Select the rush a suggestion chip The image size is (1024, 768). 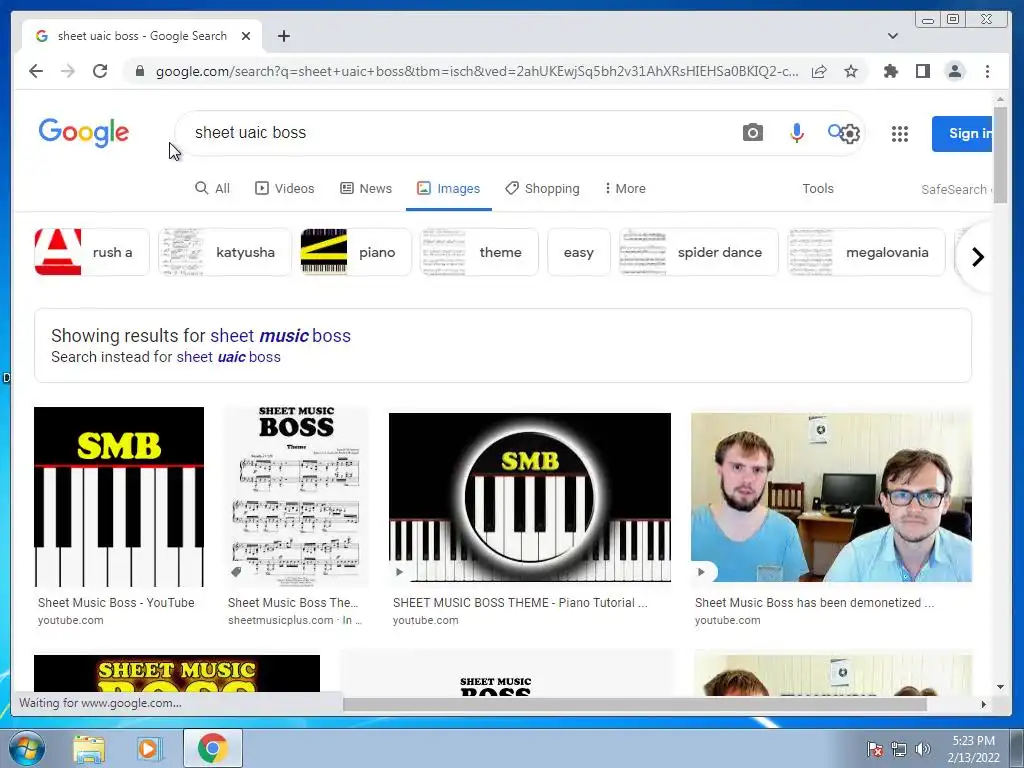92,252
